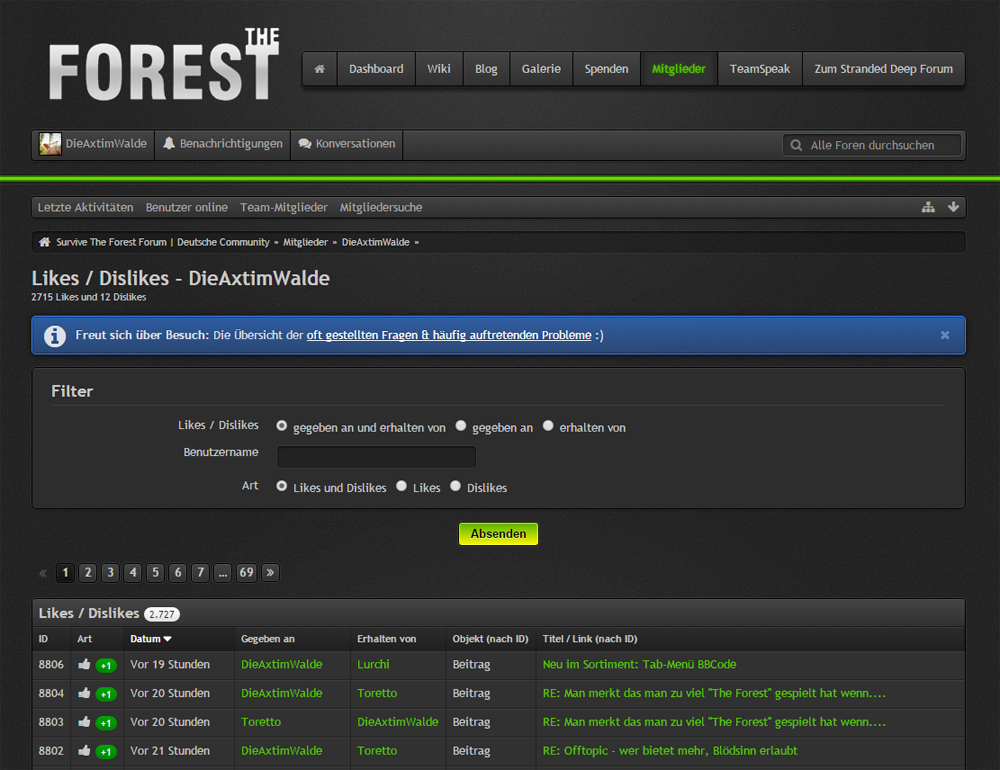Click the home icon in main navigation
Screen dimensions: 1000x770
(x=320, y=69)
